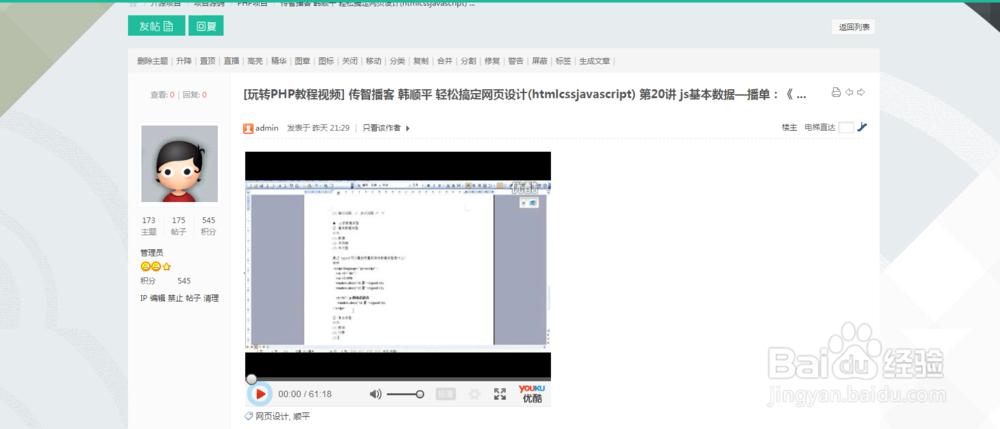The image size is (1000, 429).
Task: Click the 清理 cleanup link
Action: click(210, 298)
